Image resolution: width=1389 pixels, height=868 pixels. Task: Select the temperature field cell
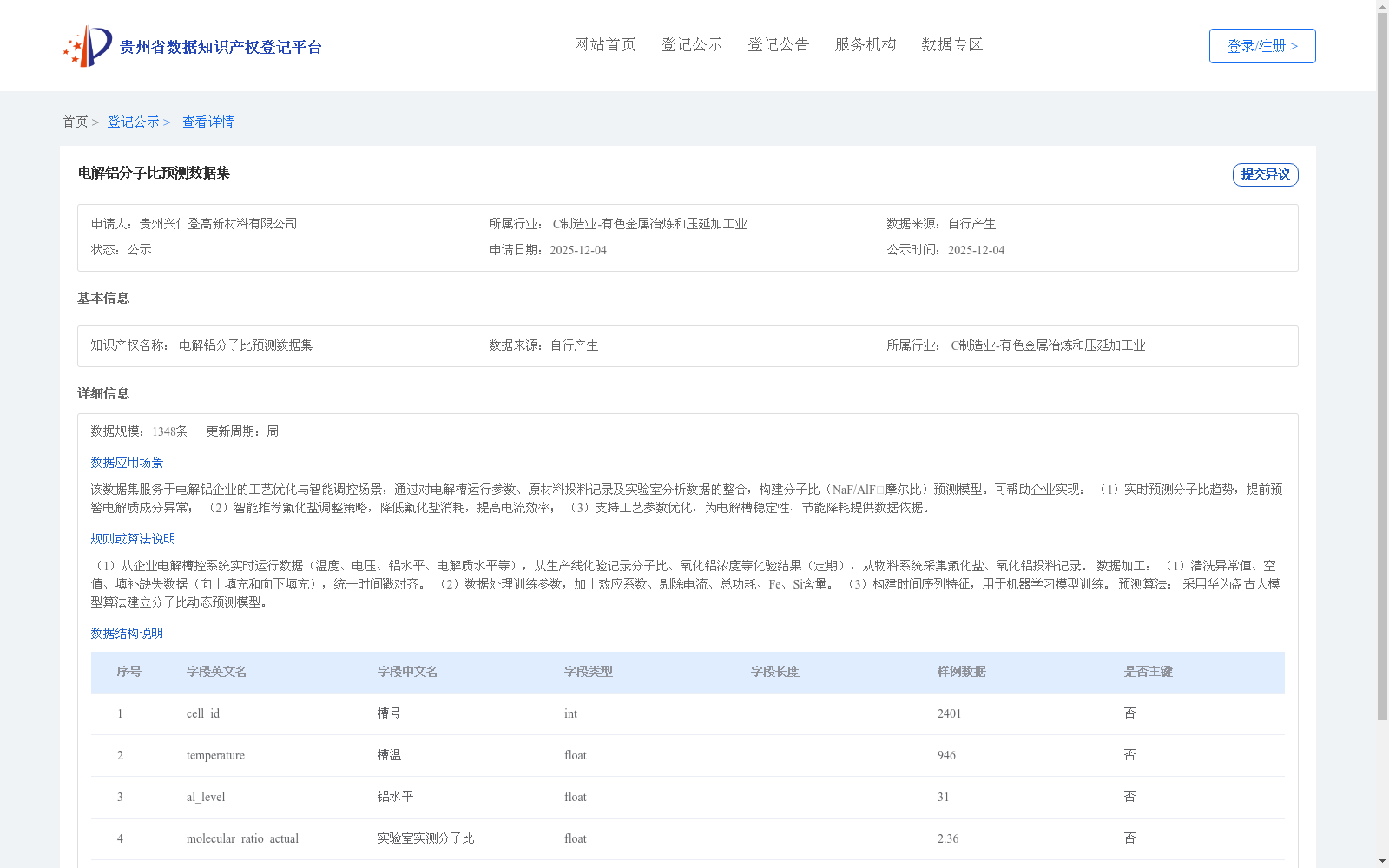[x=215, y=755]
